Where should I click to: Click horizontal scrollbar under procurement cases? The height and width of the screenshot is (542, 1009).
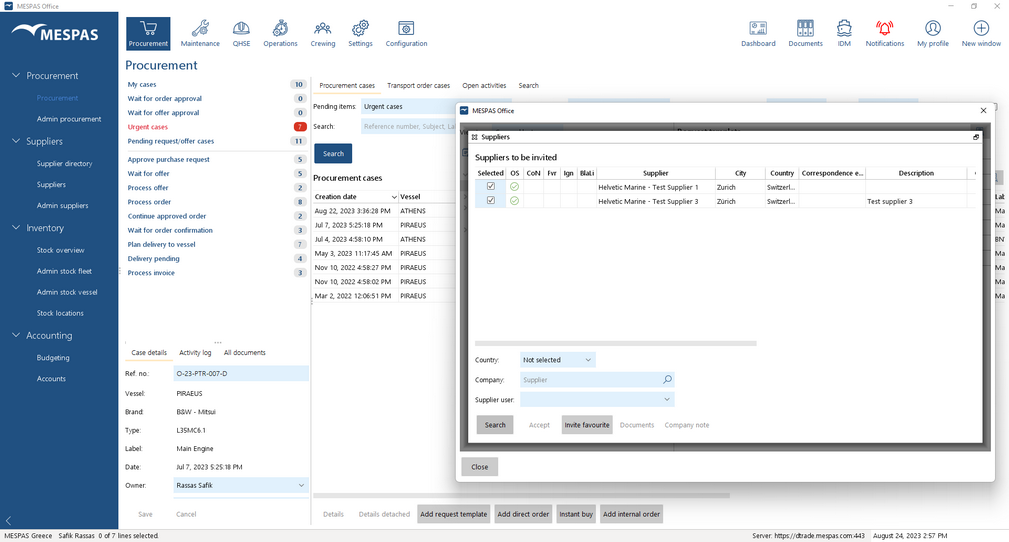click(x=521, y=496)
